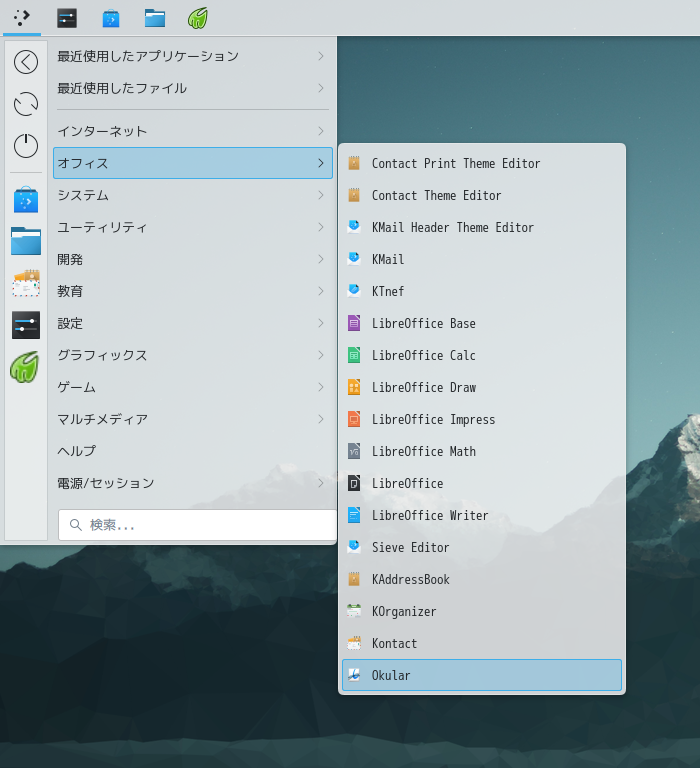Click the LibreOffice Impress orange icon
Viewport: 700px width, 768px height.
pyautogui.click(x=354, y=419)
